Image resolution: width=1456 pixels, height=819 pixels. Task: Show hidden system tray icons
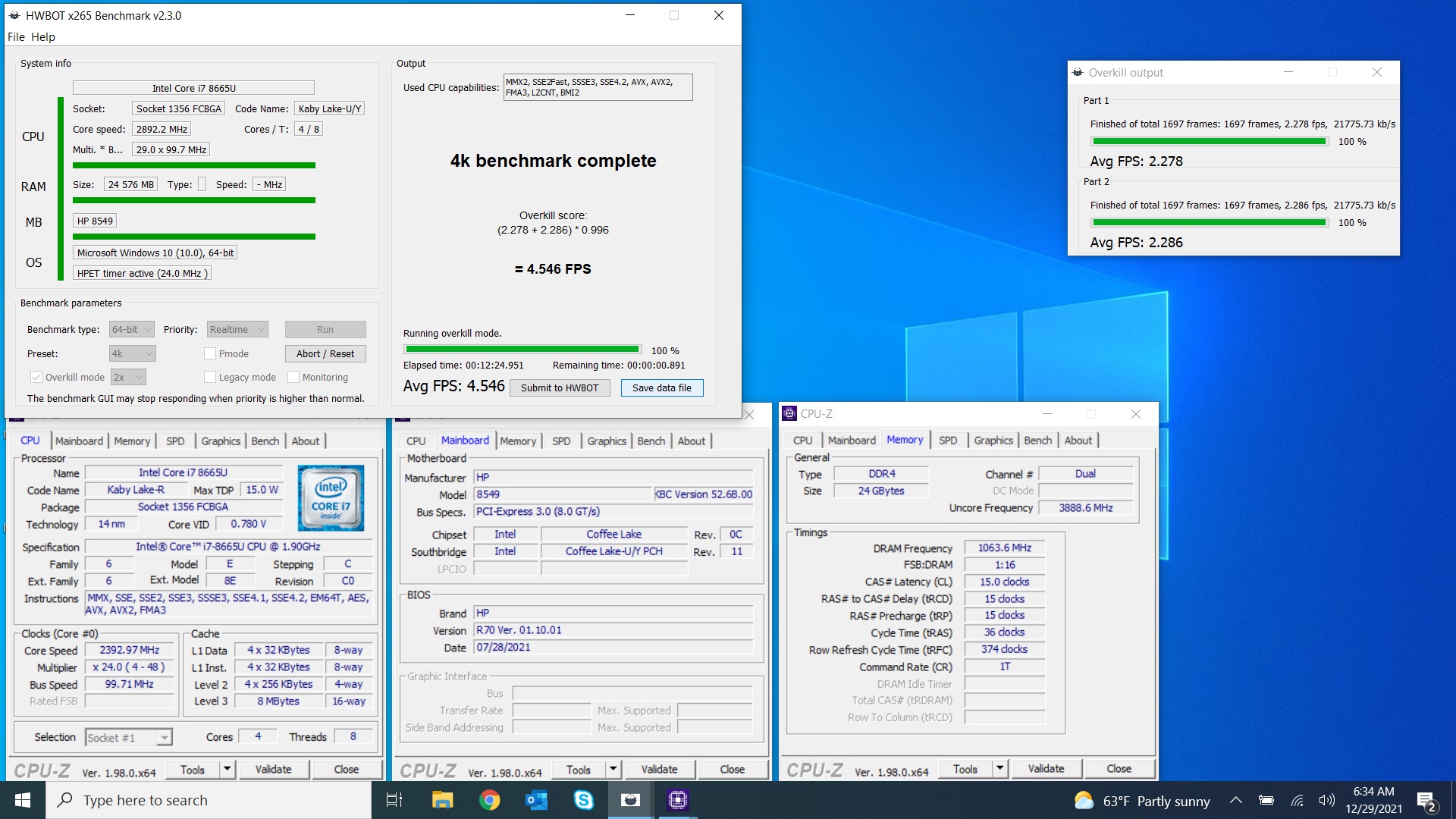click(1236, 800)
